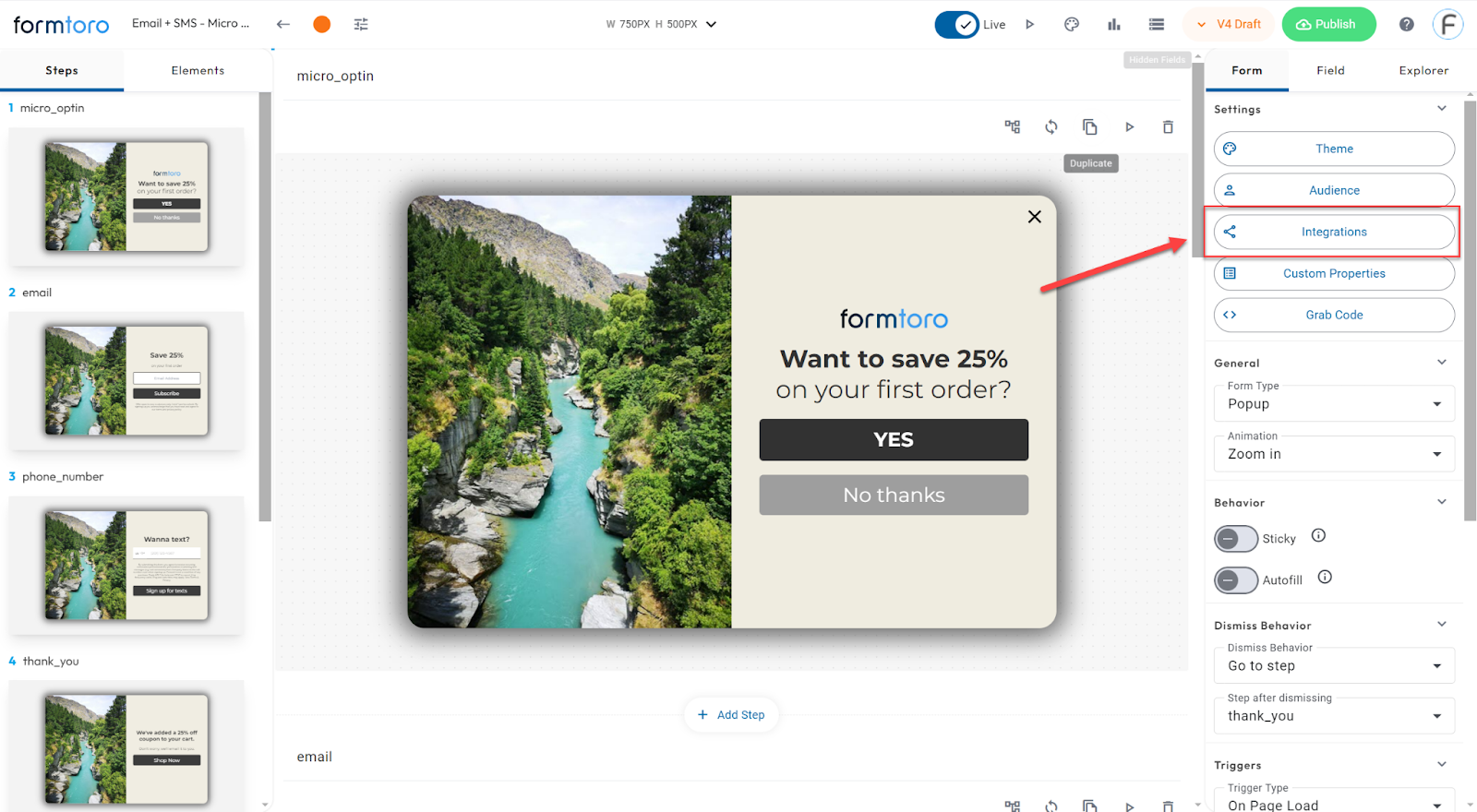The height and width of the screenshot is (812, 1477).
Task: Select the thank_you step thumbnail
Action: 126,748
